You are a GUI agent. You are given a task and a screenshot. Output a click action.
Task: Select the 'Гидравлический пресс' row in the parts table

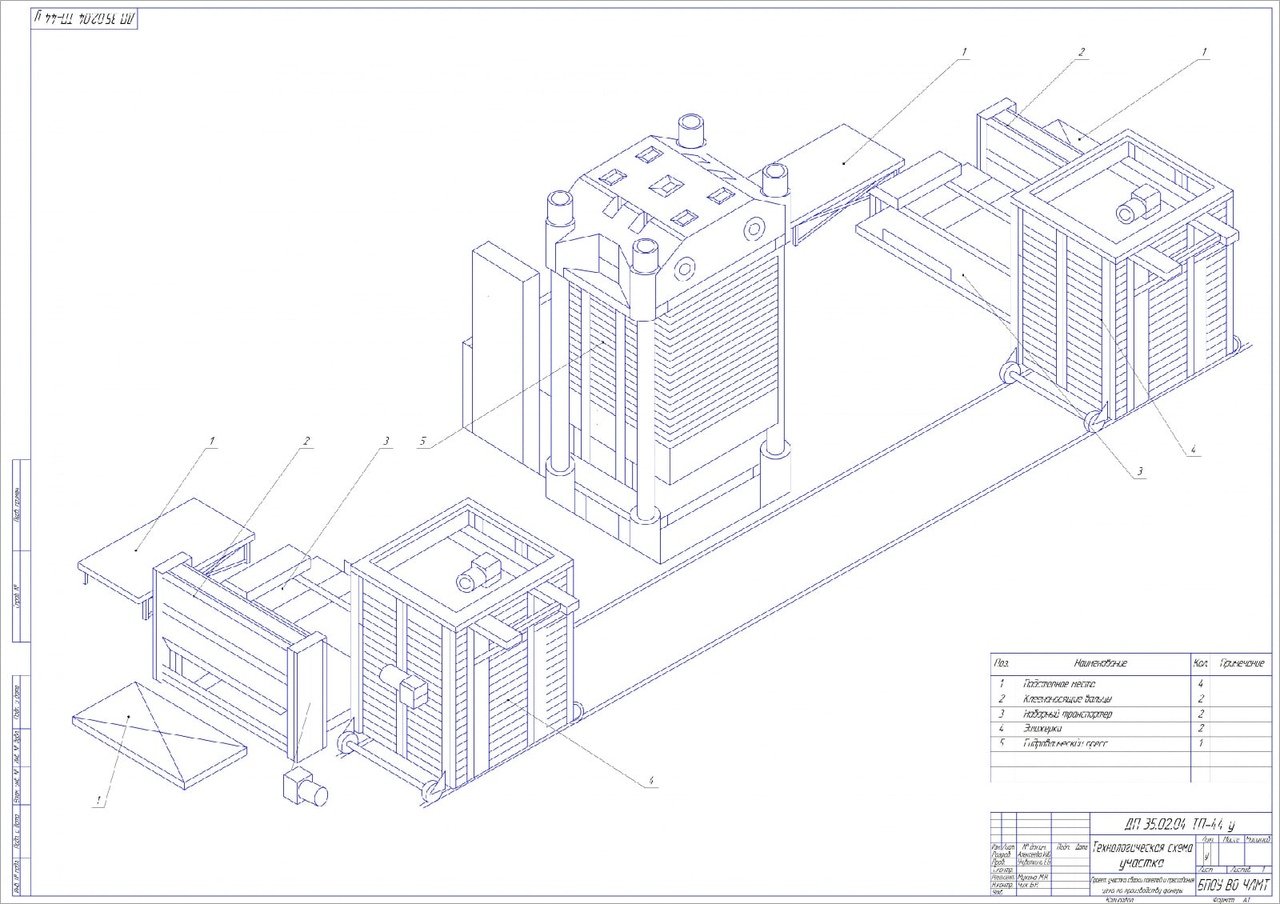tap(1068, 744)
